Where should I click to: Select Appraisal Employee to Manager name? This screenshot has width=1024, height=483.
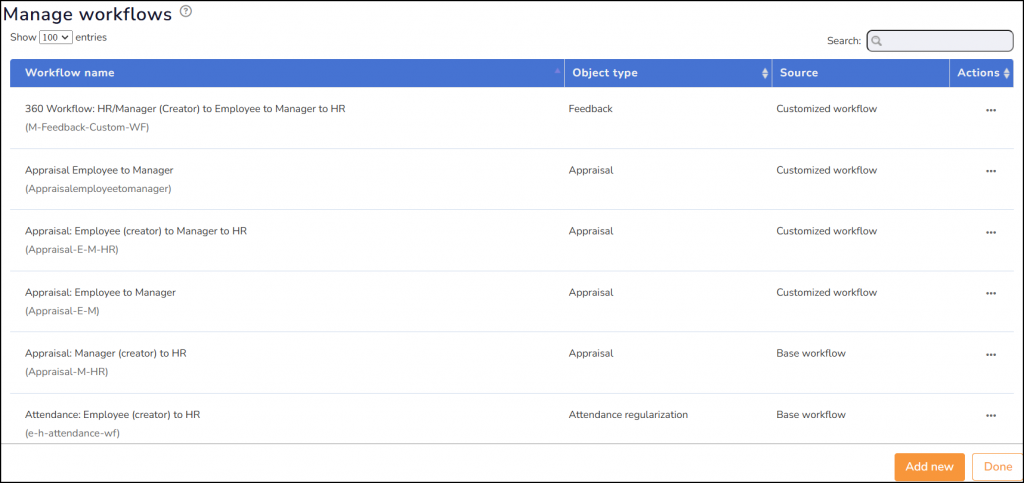click(99, 170)
